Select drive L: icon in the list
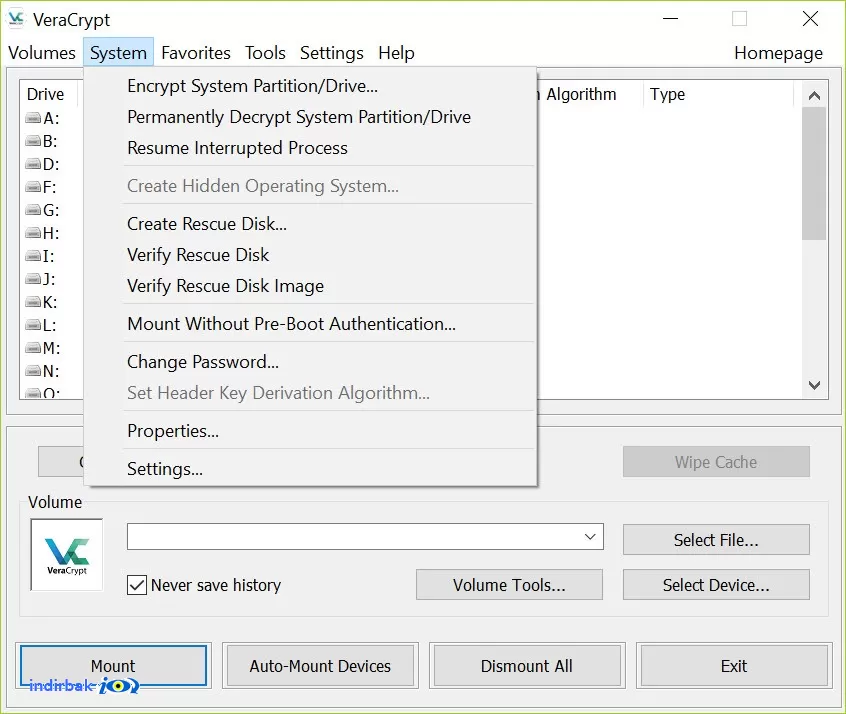This screenshot has height=714, width=846. tap(33, 325)
